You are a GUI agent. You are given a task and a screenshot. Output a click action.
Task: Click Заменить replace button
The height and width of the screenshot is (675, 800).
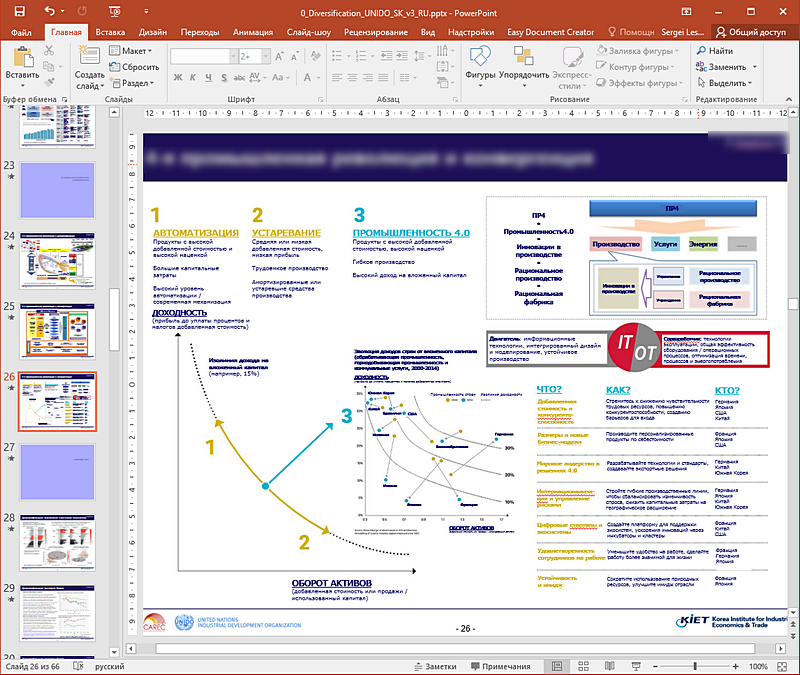[x=721, y=66]
